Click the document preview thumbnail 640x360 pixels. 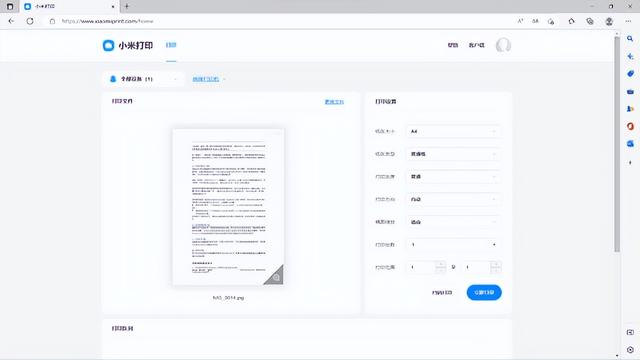[228, 207]
